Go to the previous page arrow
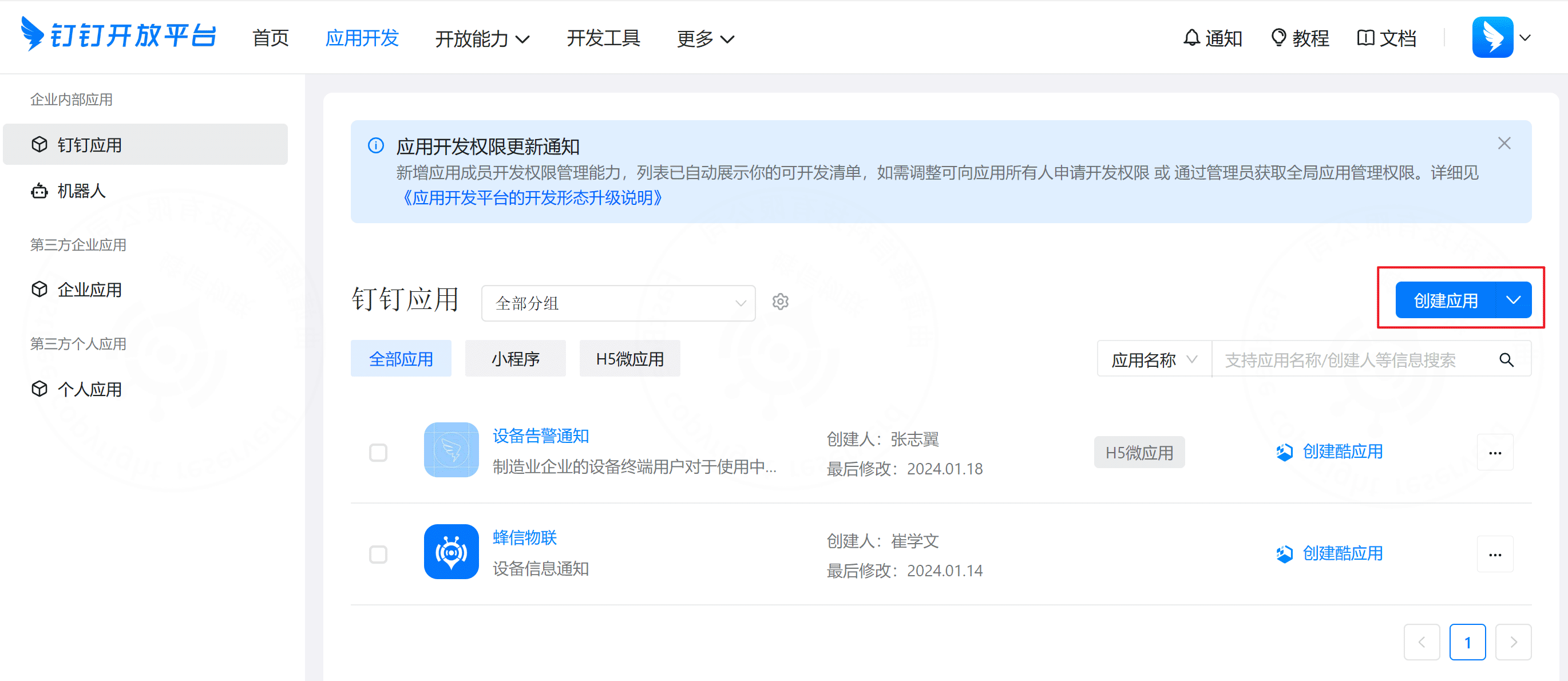 pyautogui.click(x=1422, y=642)
